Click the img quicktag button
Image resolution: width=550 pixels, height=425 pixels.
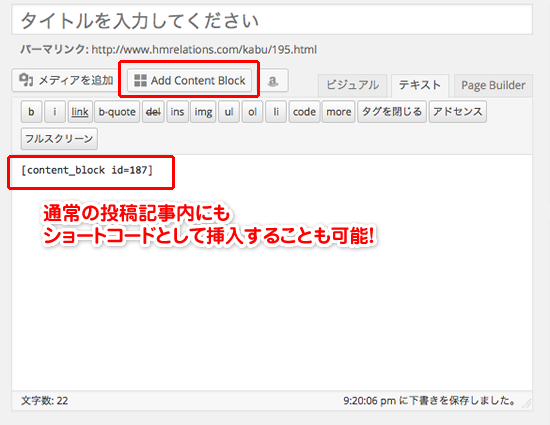203,112
